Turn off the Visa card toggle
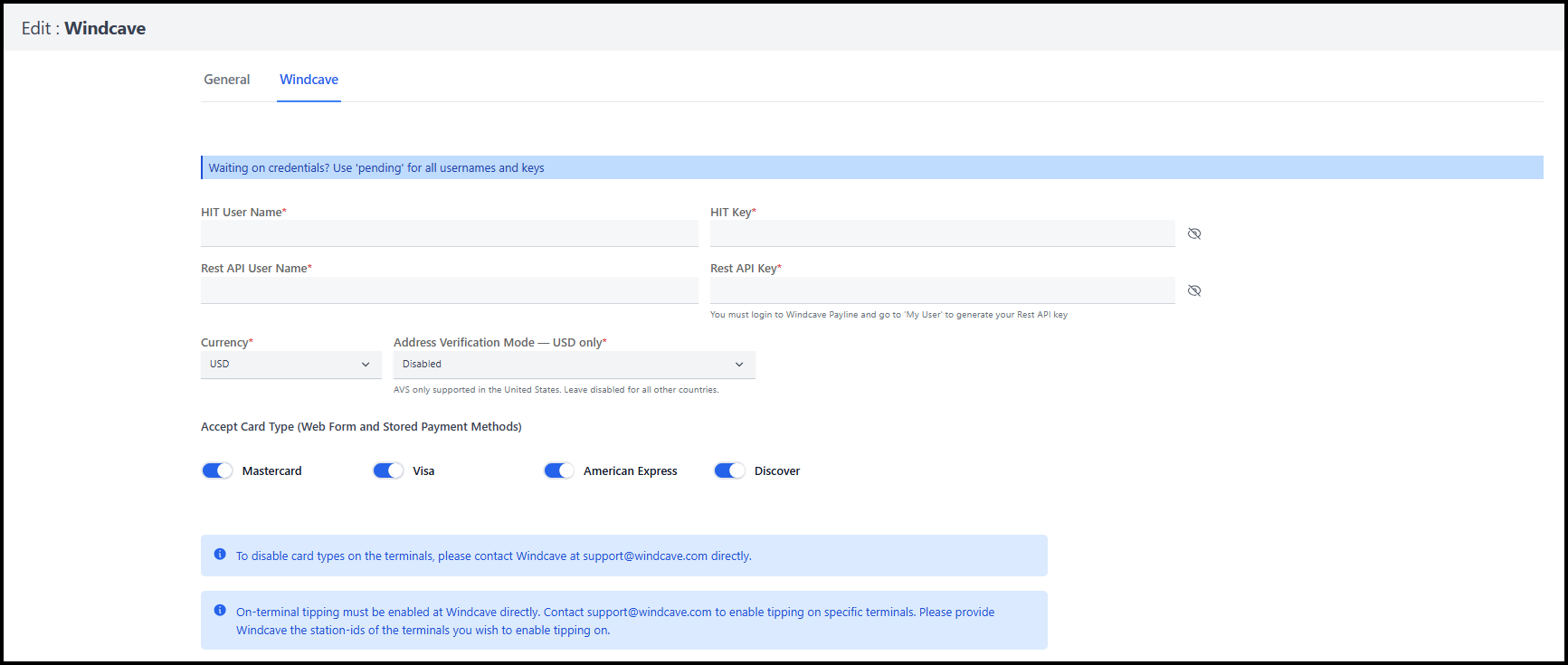The image size is (1568, 665). pos(388,470)
